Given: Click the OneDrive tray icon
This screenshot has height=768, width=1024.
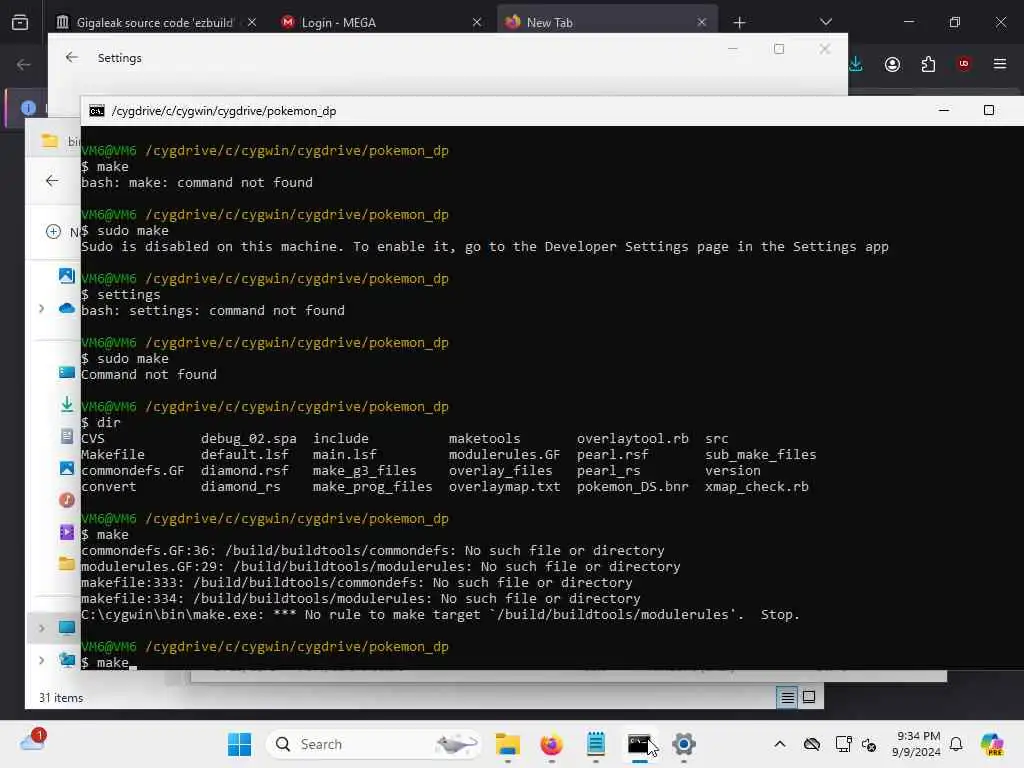Looking at the screenshot, I should pyautogui.click(x=812, y=744).
